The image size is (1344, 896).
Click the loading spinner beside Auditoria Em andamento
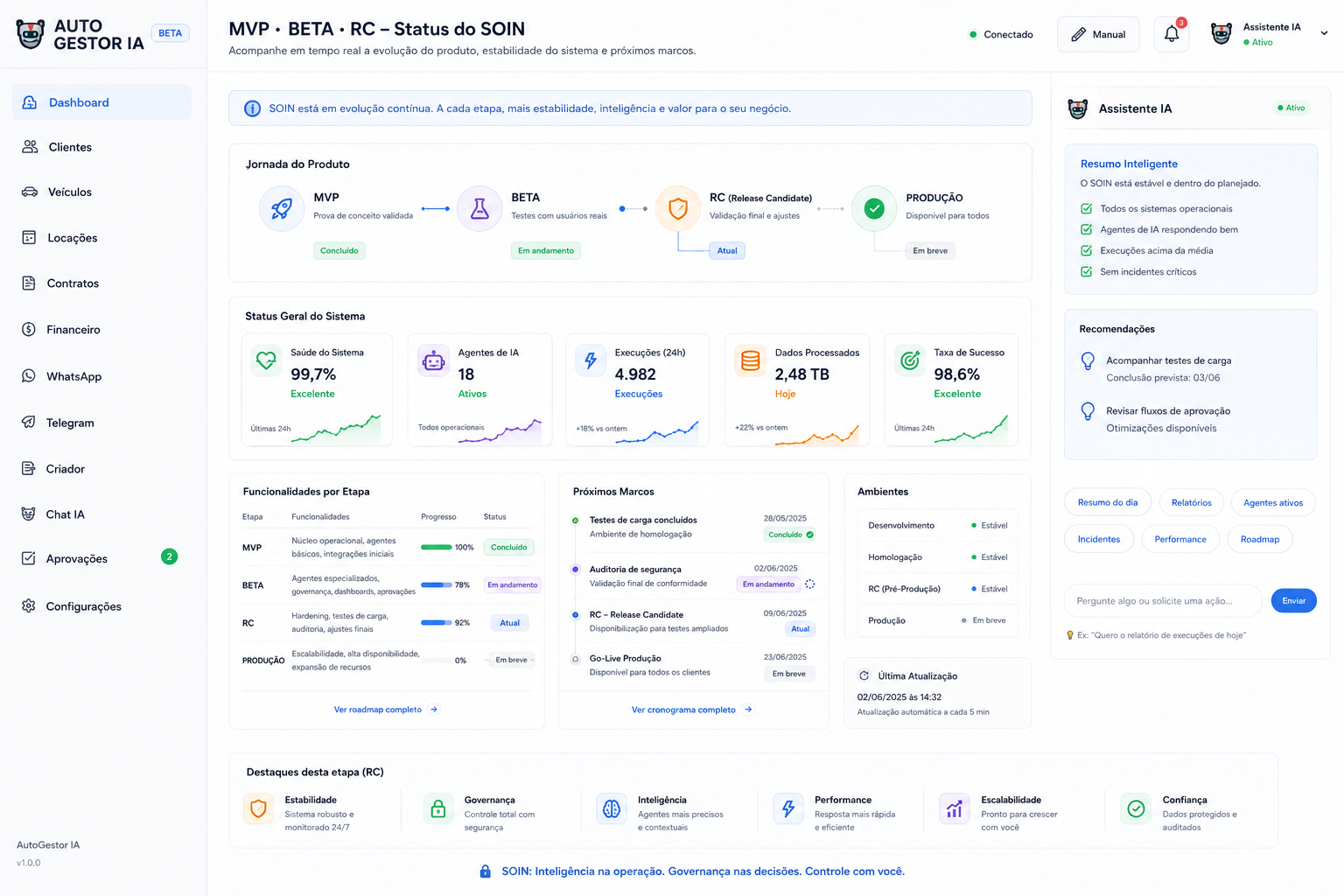810,584
